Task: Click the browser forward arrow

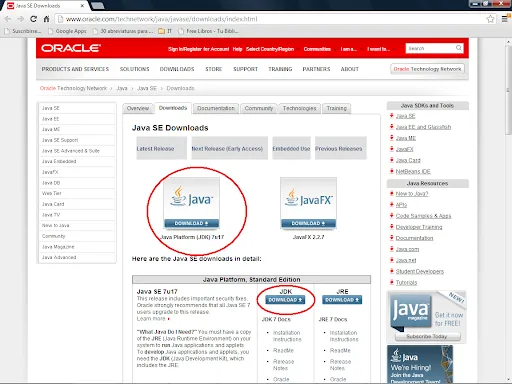Action: pos(21,19)
